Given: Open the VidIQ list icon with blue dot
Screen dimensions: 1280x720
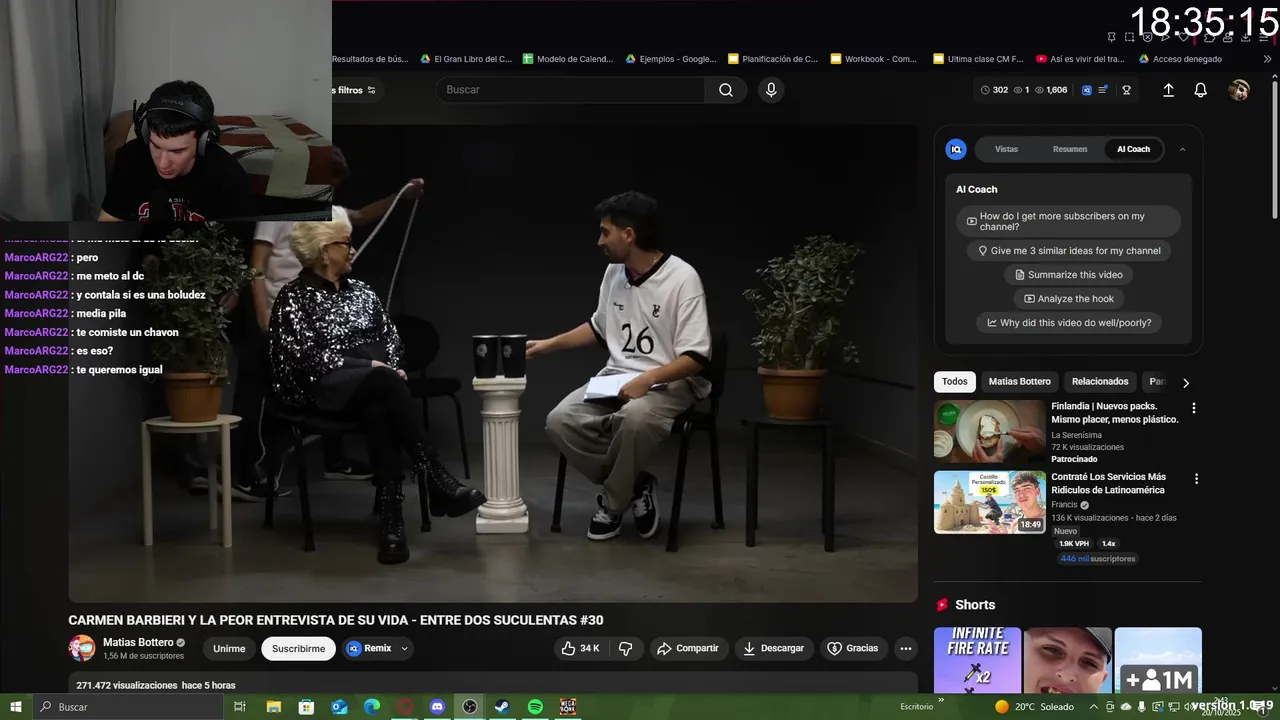Looking at the screenshot, I should click(1103, 90).
